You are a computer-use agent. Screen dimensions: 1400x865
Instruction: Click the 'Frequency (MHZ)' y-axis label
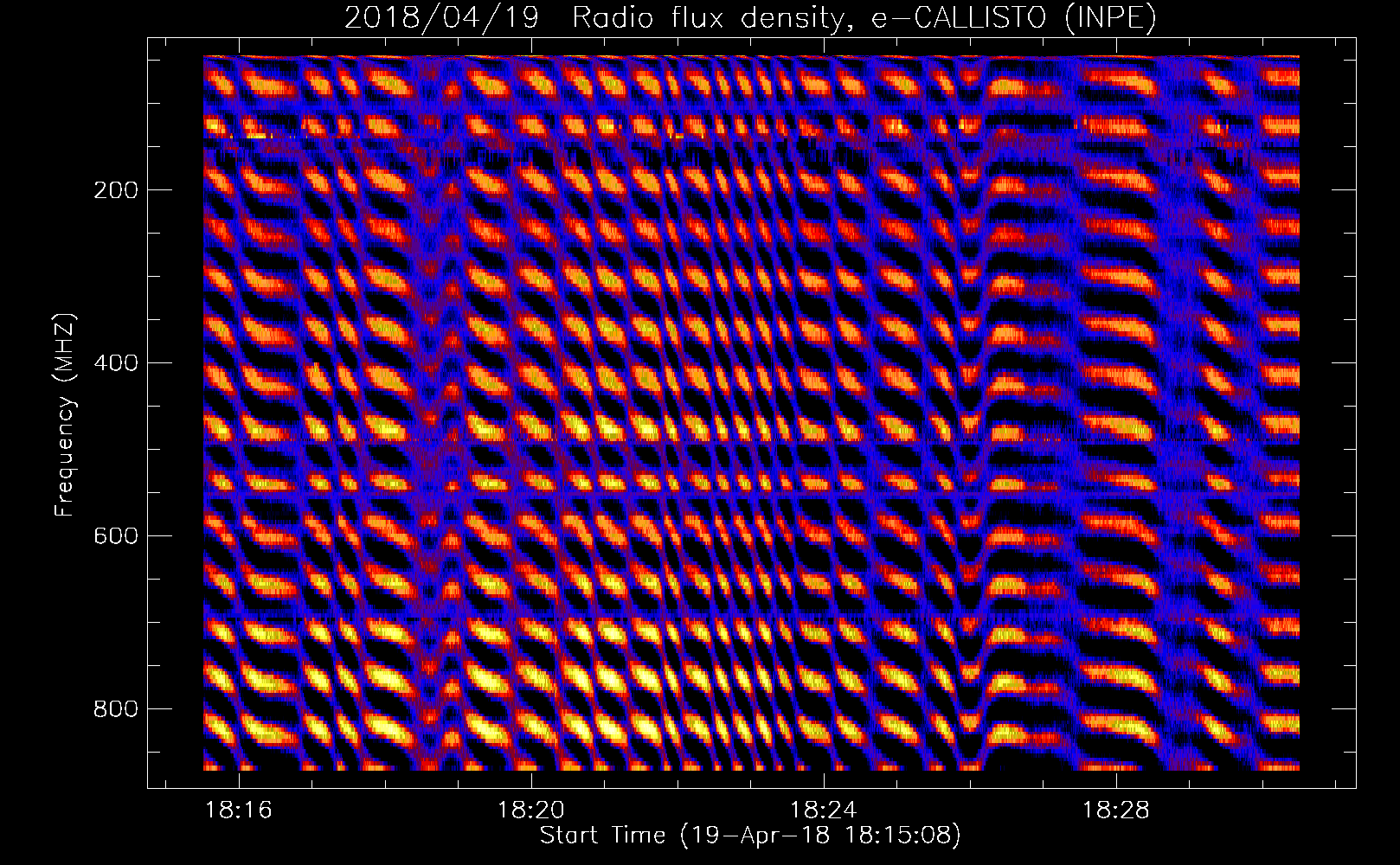[x=65, y=415]
